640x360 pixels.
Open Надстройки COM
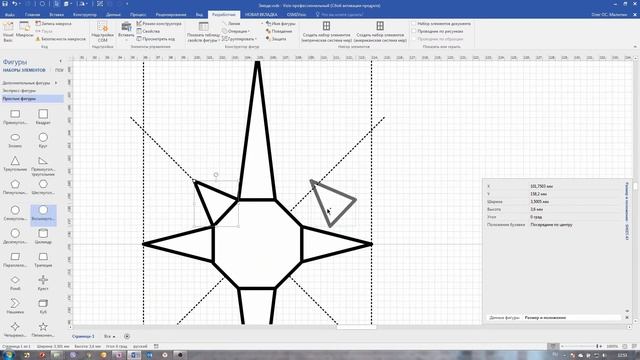[x=102, y=32]
